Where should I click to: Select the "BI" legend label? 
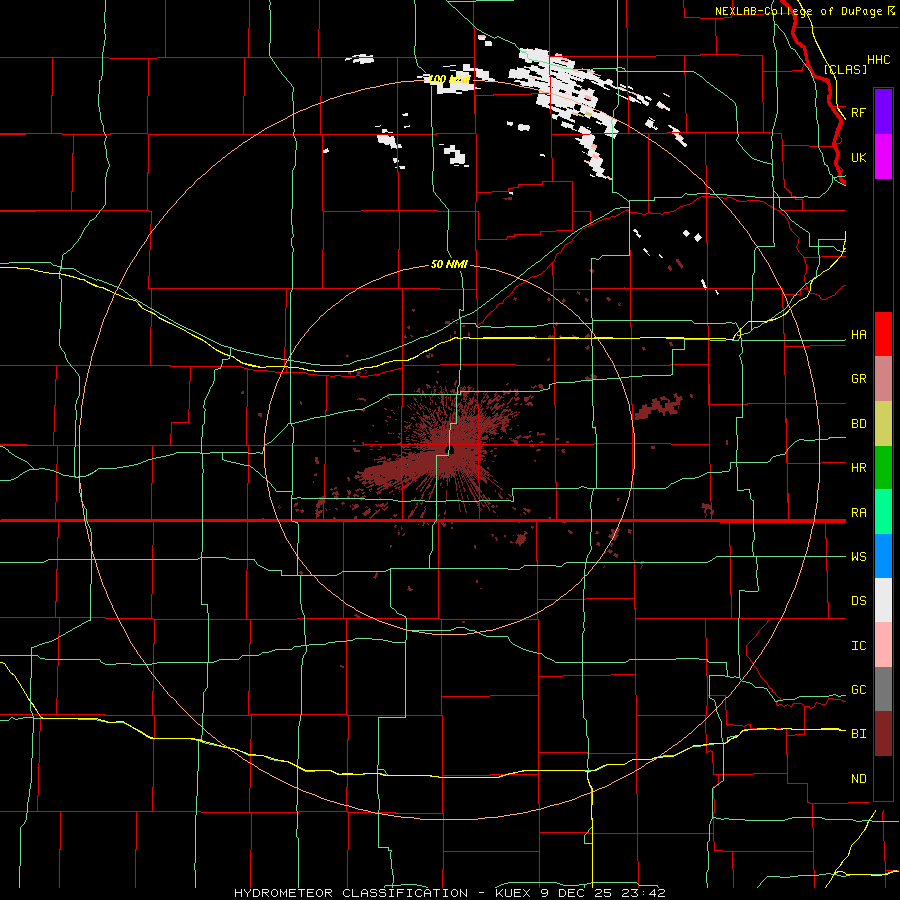(x=859, y=734)
